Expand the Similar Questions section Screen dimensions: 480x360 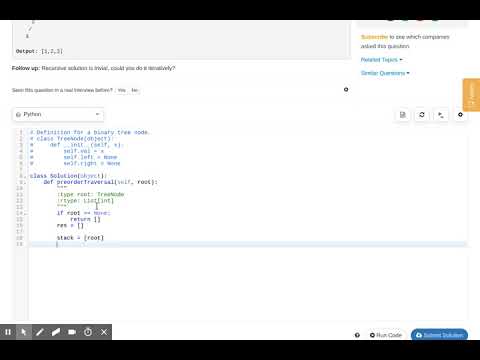385,73
